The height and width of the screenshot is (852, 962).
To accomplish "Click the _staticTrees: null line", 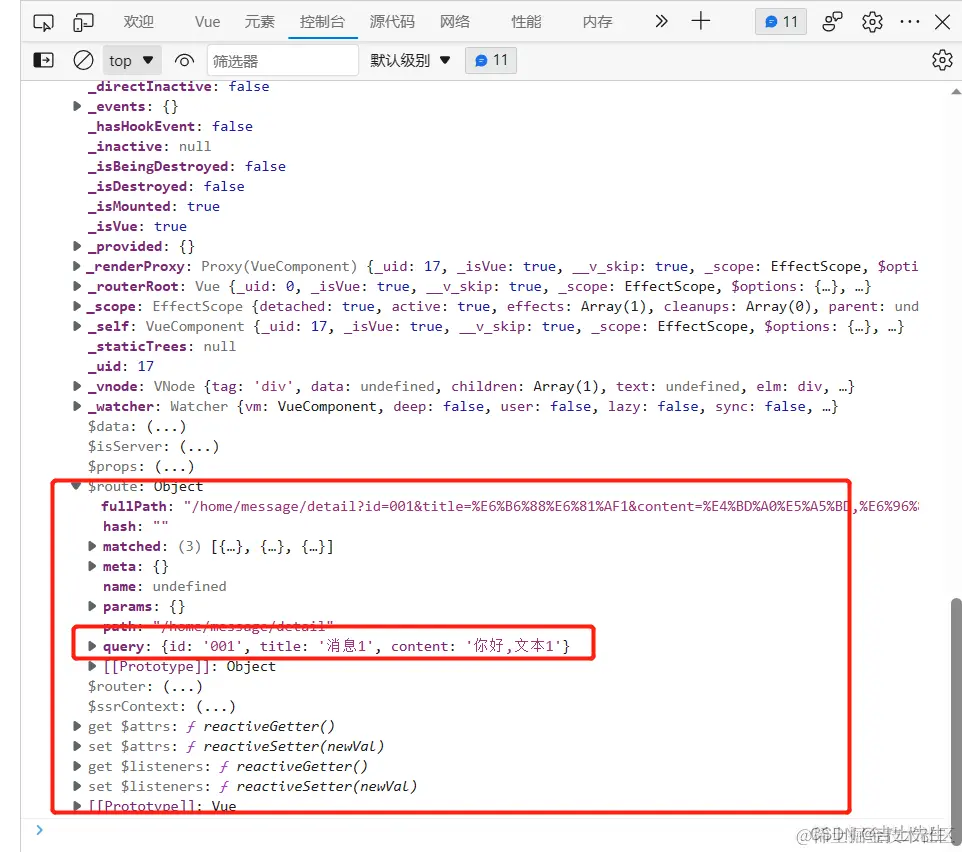I will tap(162, 346).
